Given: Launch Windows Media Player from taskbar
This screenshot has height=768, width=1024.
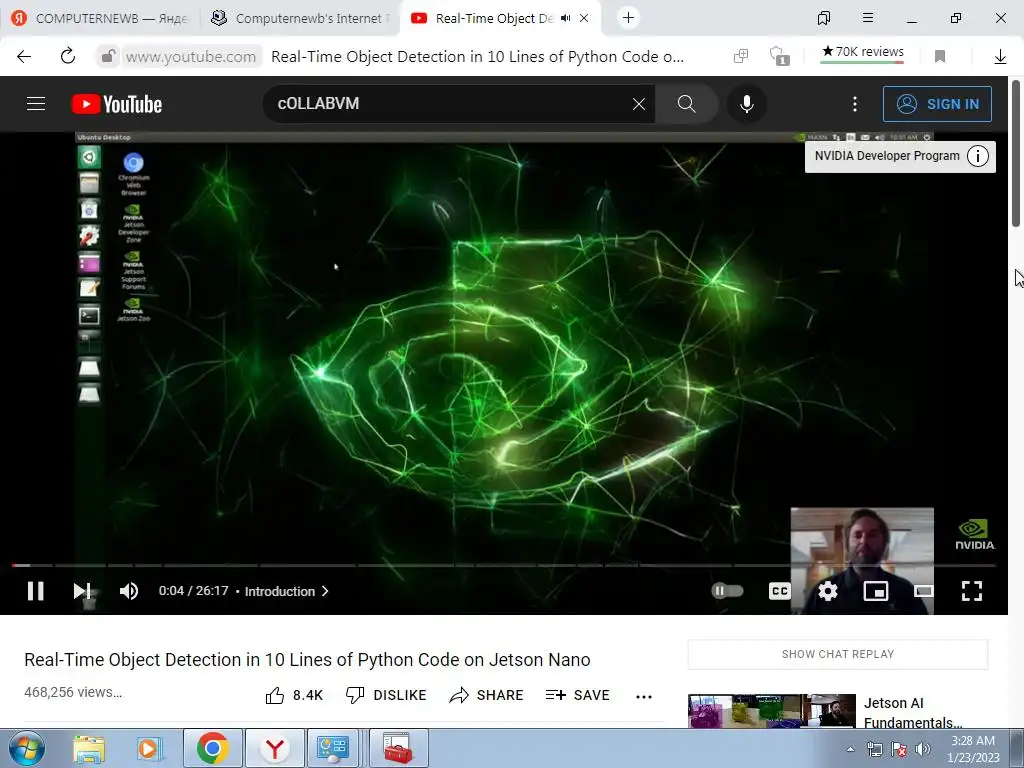Looking at the screenshot, I should [x=149, y=748].
